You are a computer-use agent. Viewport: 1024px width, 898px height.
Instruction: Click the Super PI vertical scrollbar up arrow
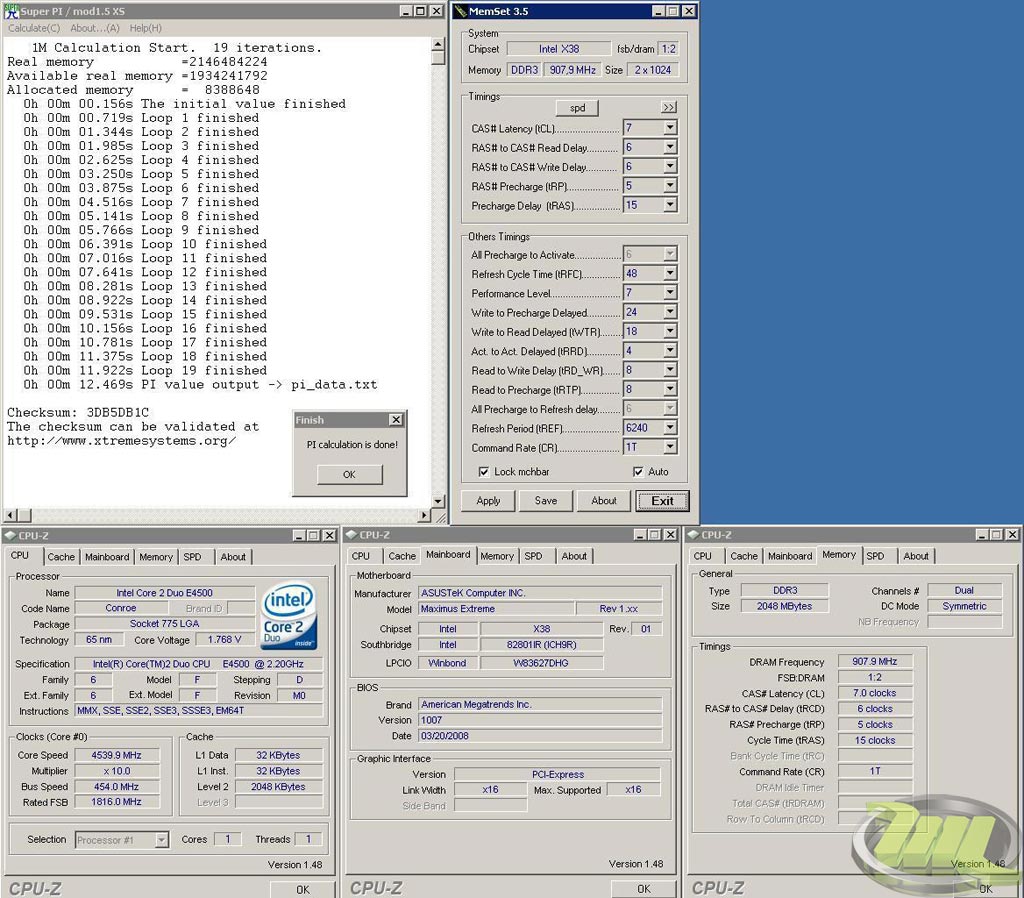438,44
